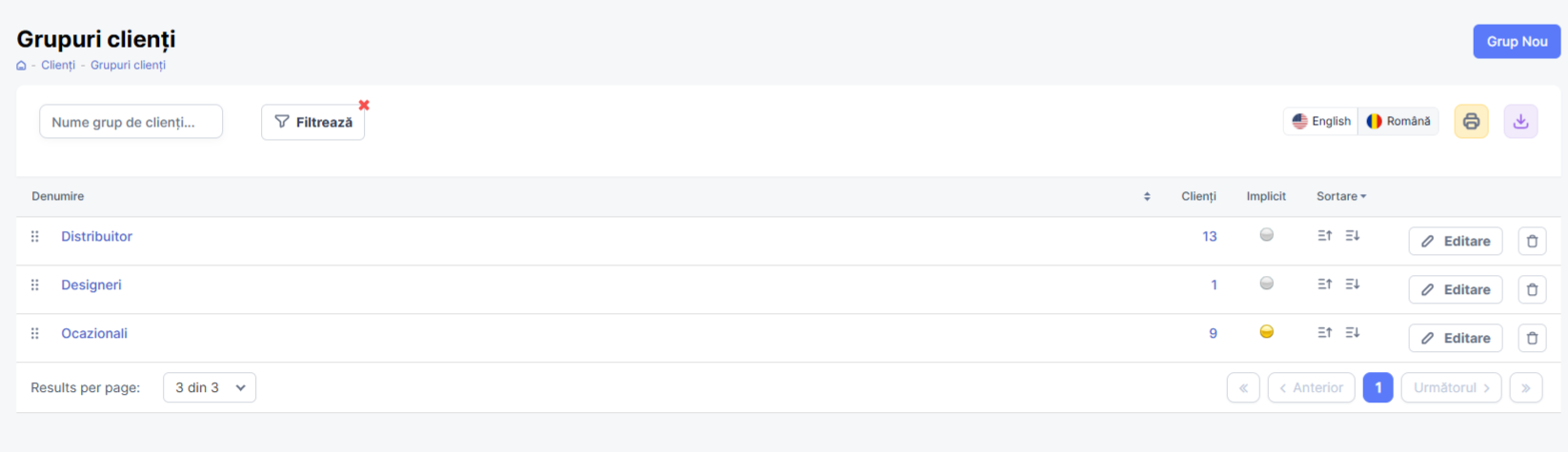
Task: Move Designeri down with sort descending icon
Action: (1353, 284)
